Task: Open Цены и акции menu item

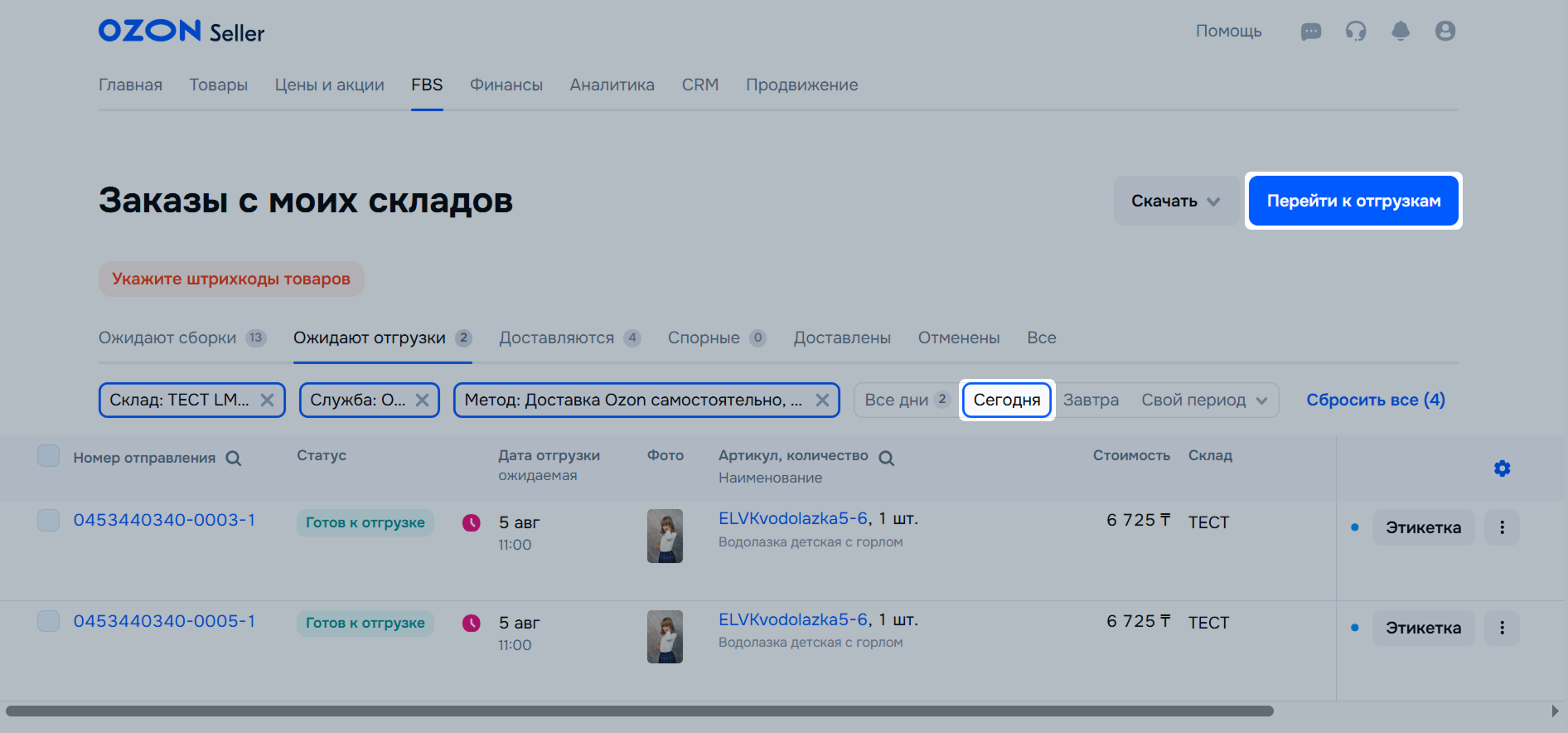Action: pyautogui.click(x=329, y=85)
